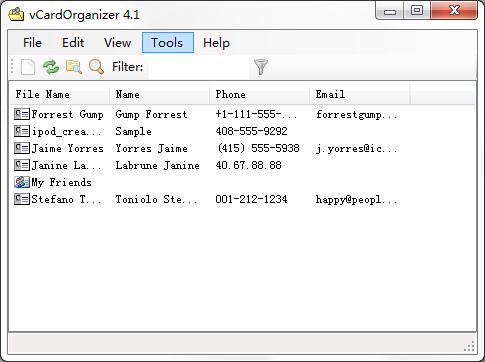Select the My Friends group icon
485x362 pixels.
click(22, 182)
